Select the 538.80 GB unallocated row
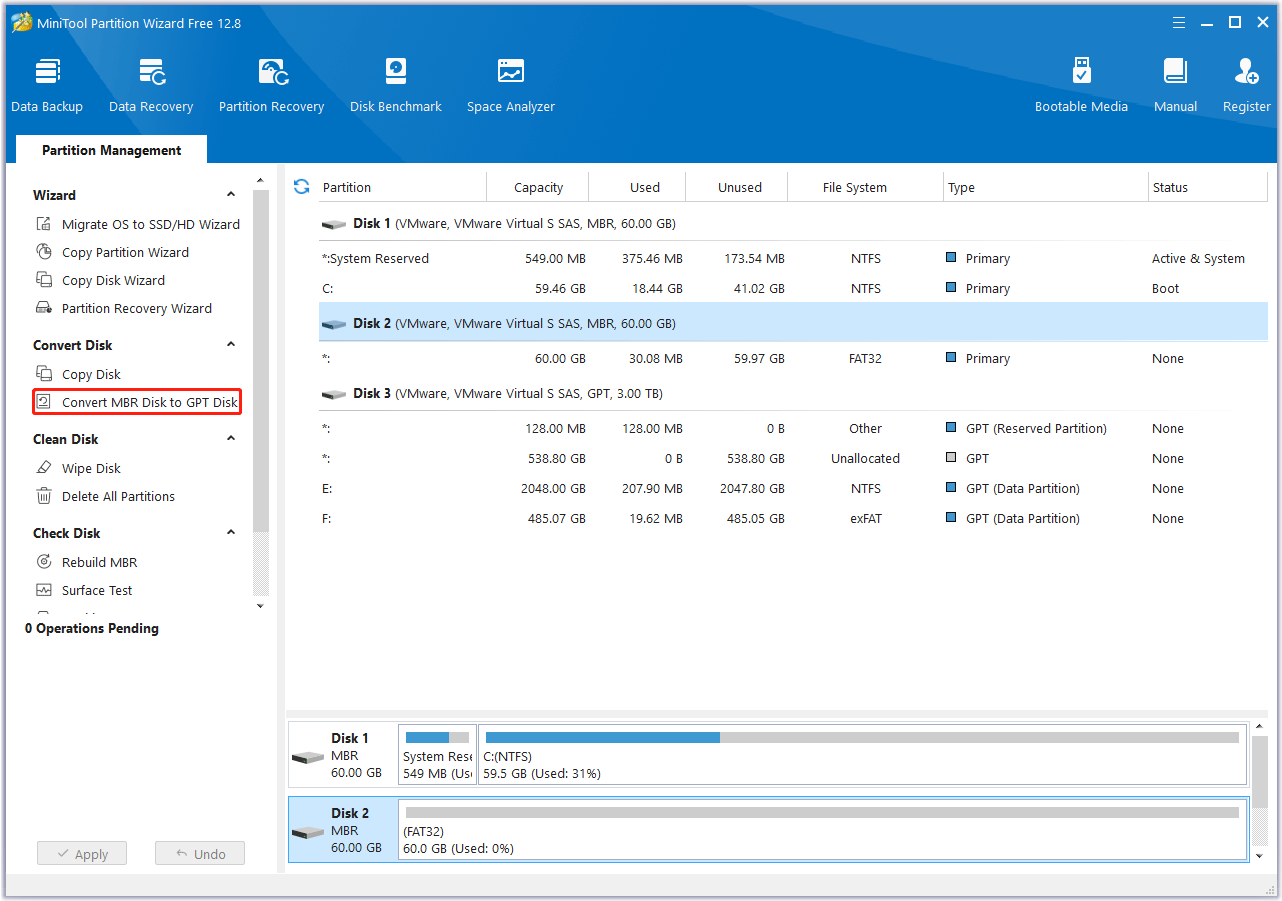 793,458
